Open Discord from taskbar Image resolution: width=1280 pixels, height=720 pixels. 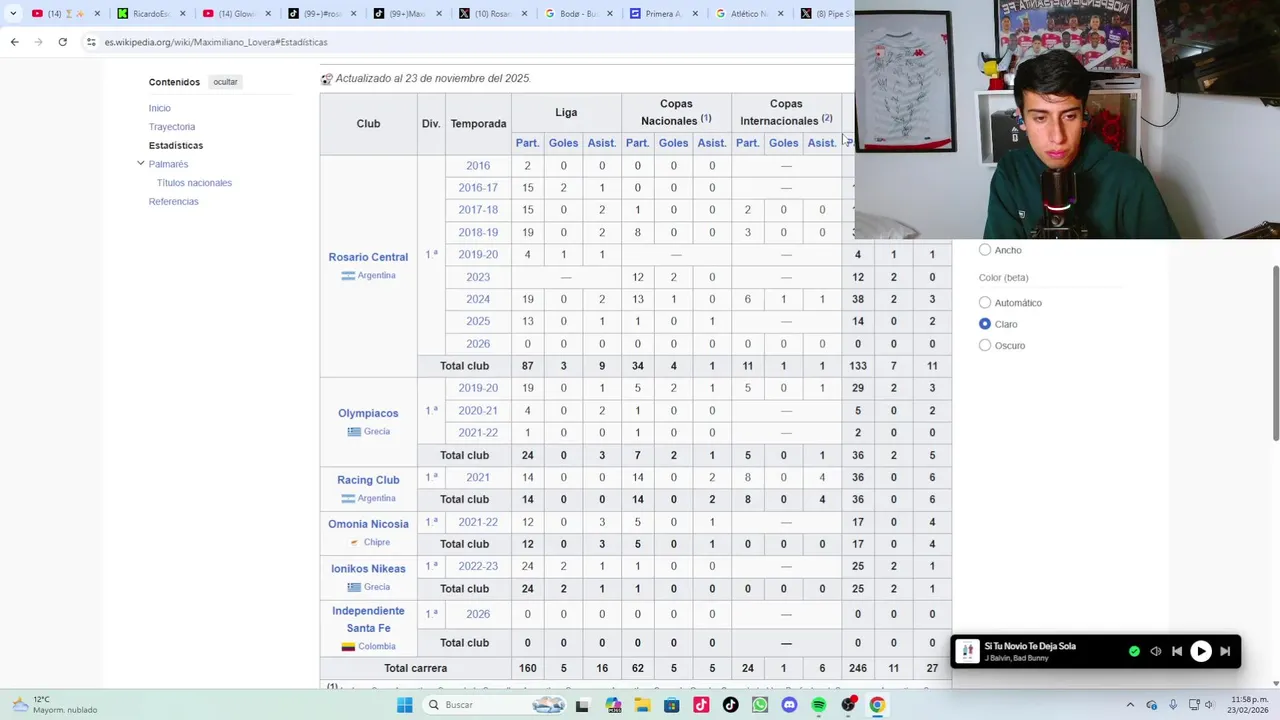tap(789, 705)
